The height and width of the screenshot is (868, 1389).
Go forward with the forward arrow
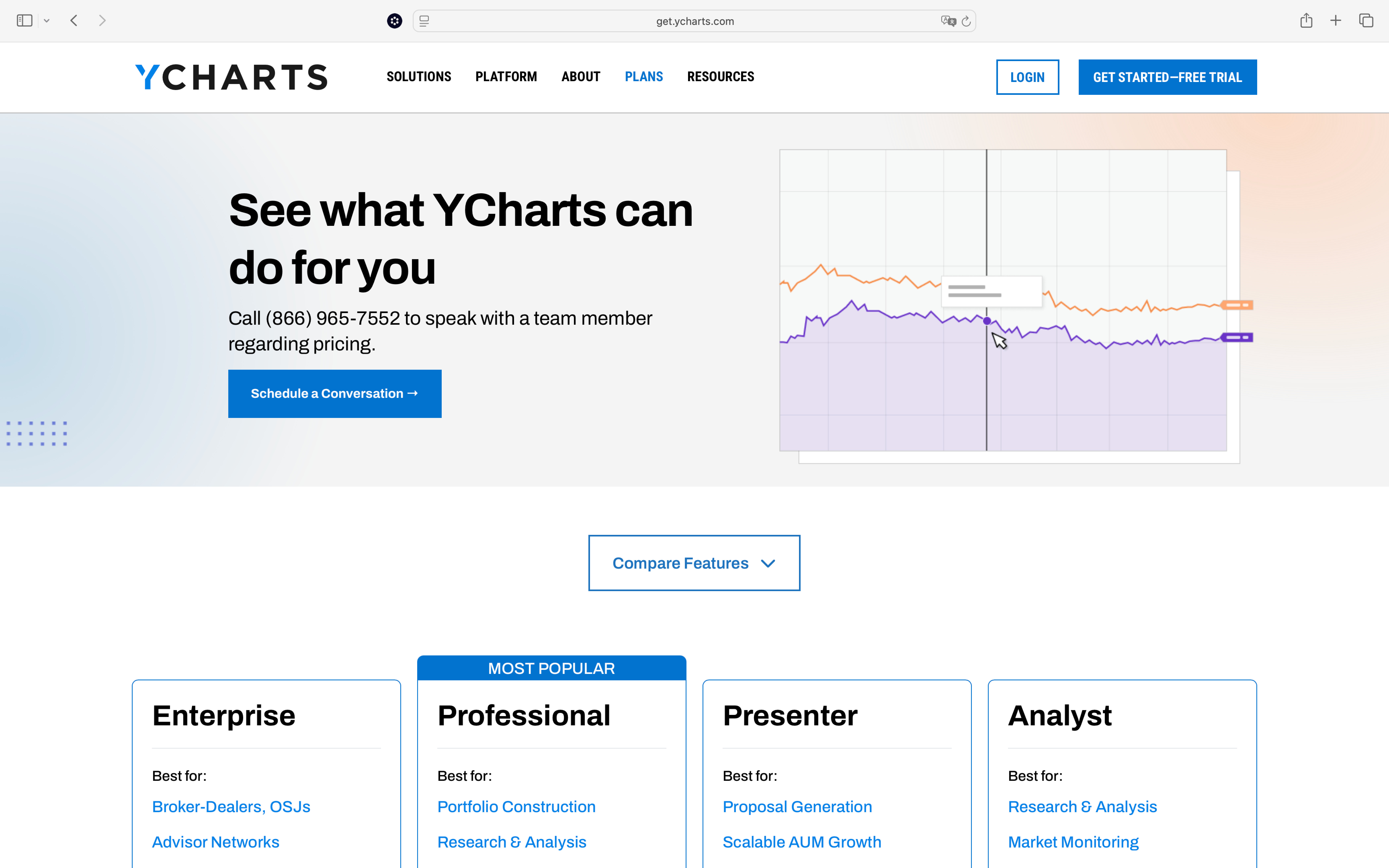102,21
